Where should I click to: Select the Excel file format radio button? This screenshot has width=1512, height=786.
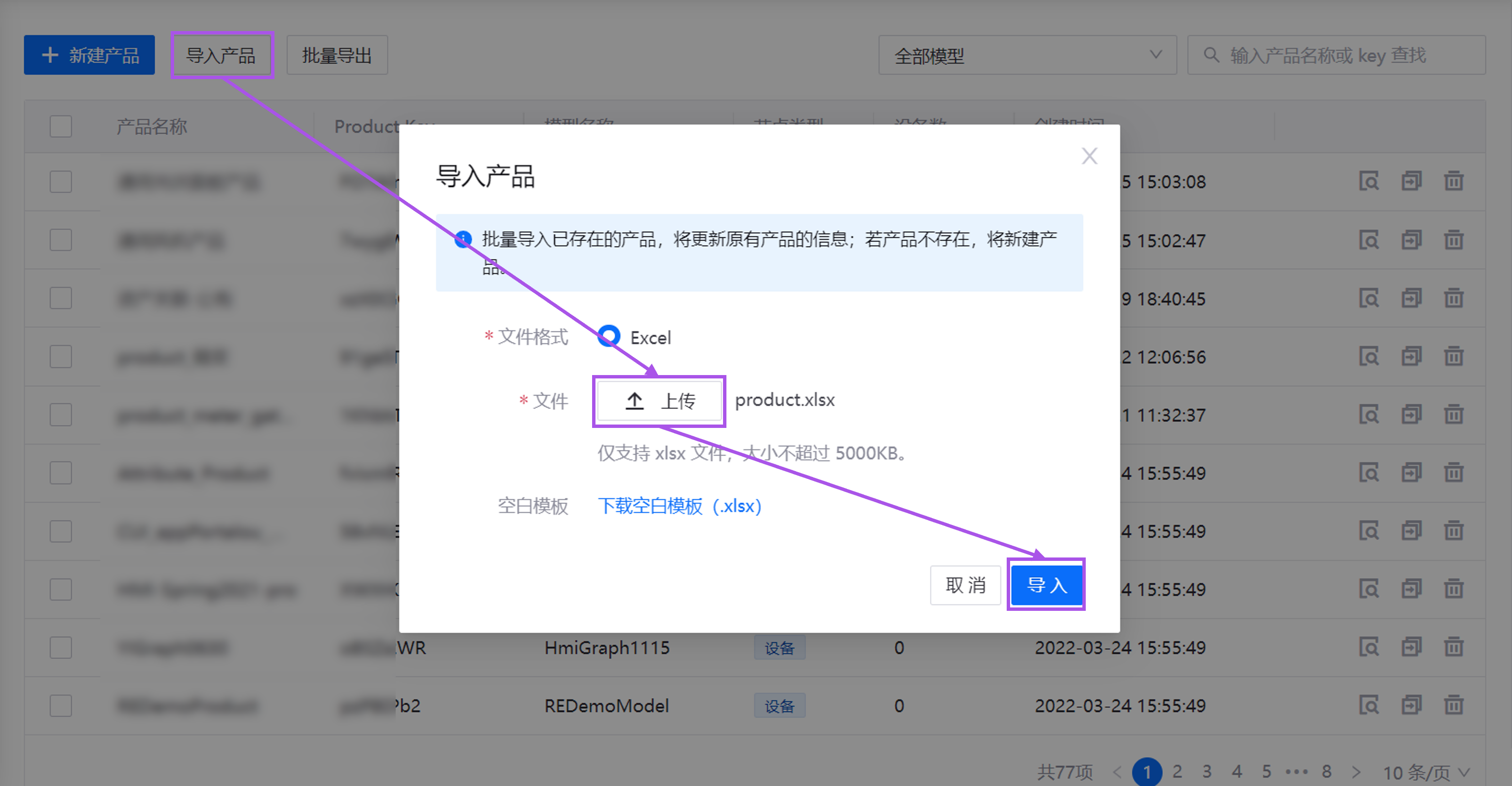tap(609, 337)
